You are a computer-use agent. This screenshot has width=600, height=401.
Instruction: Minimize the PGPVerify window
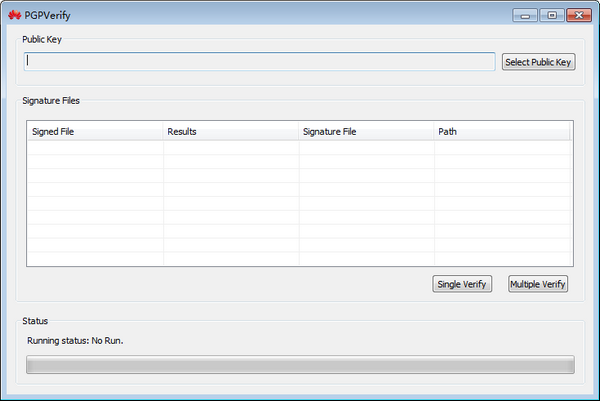[525, 16]
